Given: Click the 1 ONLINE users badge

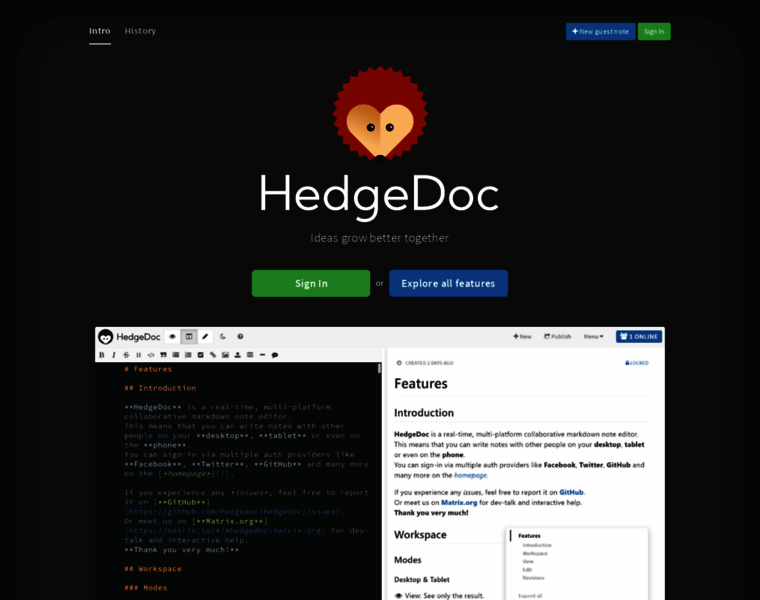Looking at the screenshot, I should [x=639, y=336].
